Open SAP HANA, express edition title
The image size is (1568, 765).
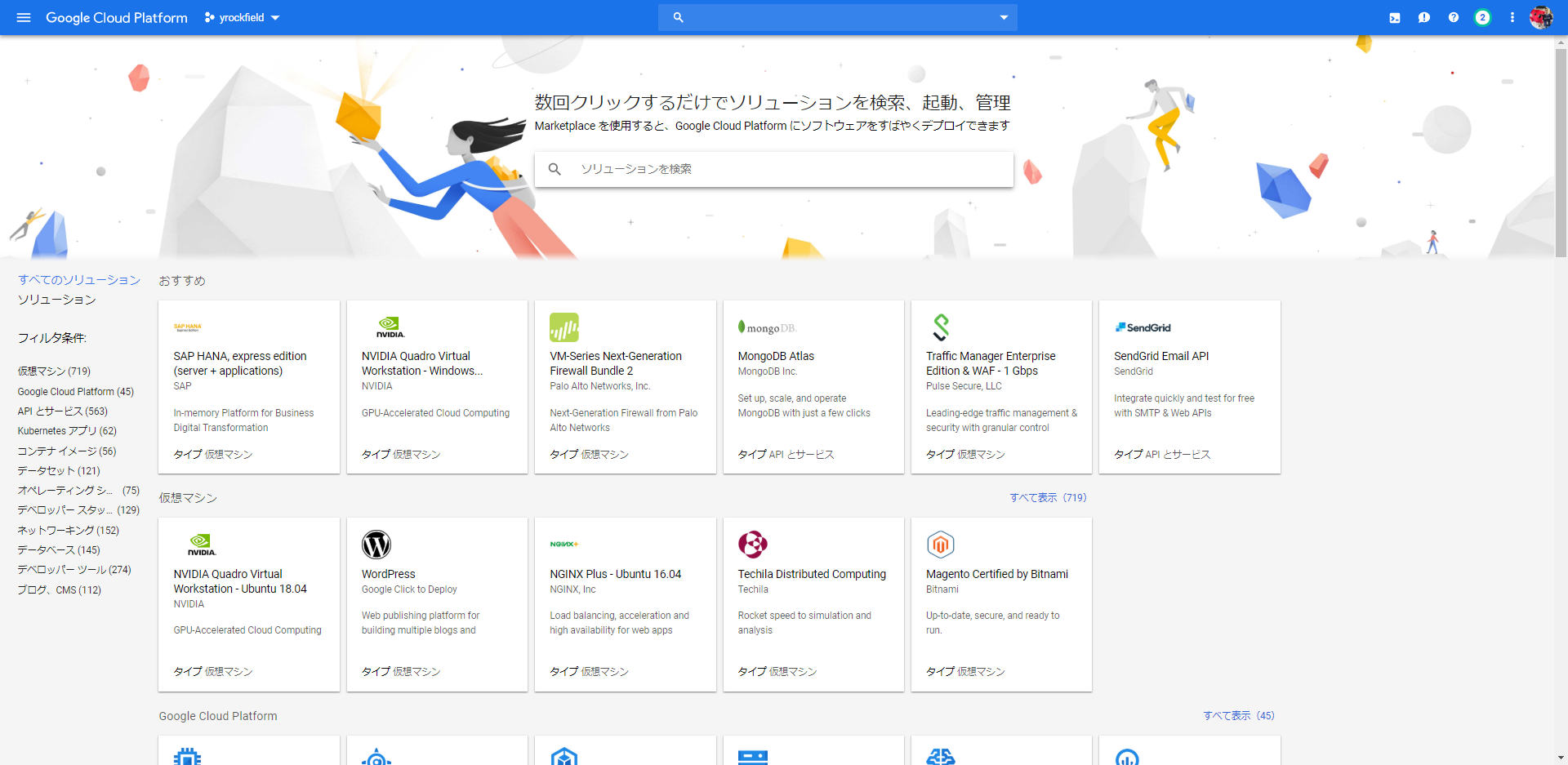click(x=240, y=363)
